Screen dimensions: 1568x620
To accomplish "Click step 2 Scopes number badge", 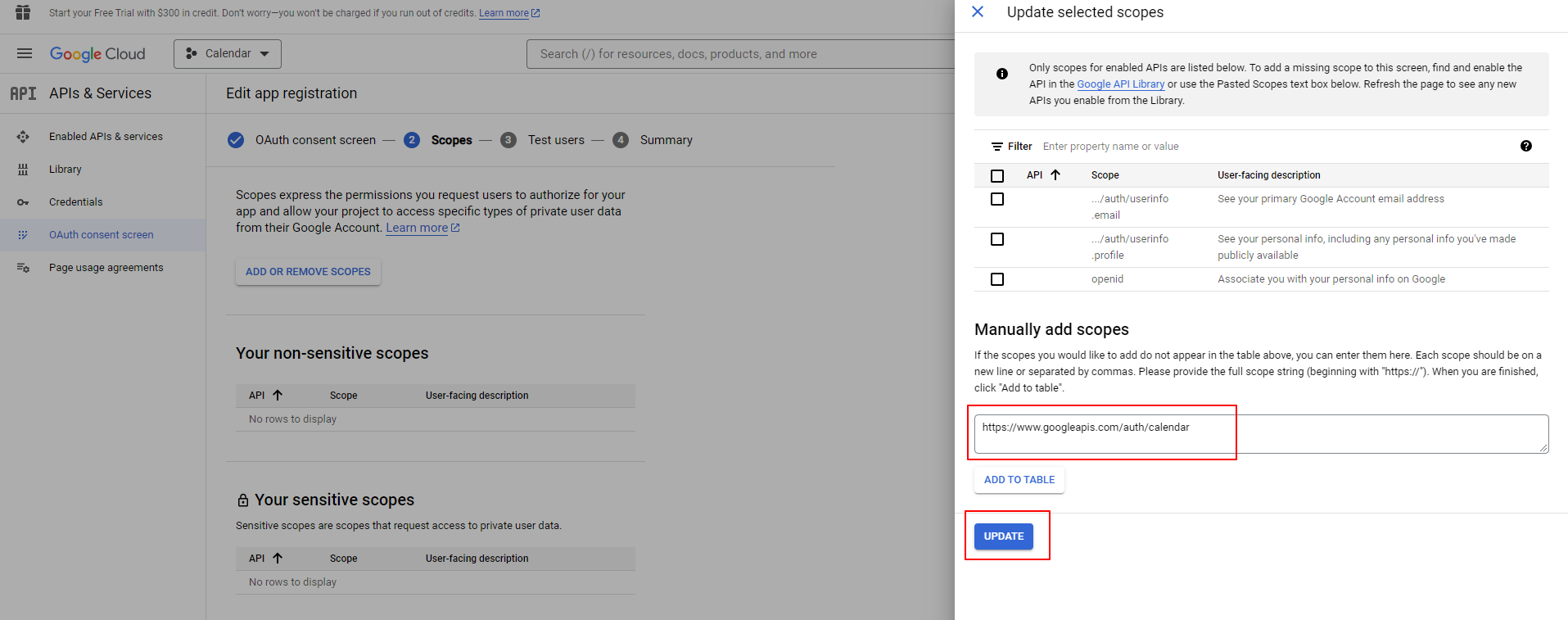I will (x=412, y=140).
